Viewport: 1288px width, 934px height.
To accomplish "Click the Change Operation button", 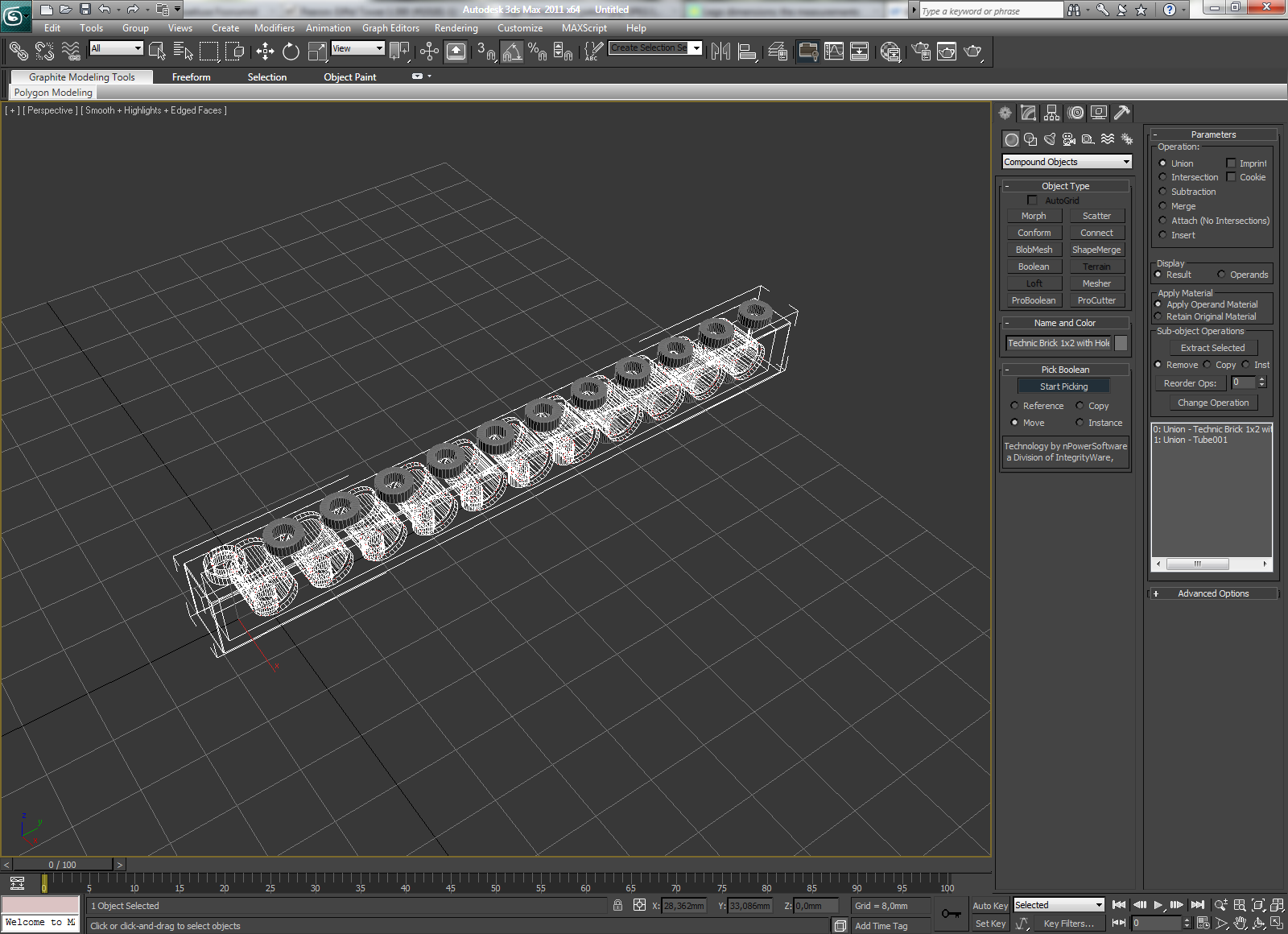I will 1213,403.
